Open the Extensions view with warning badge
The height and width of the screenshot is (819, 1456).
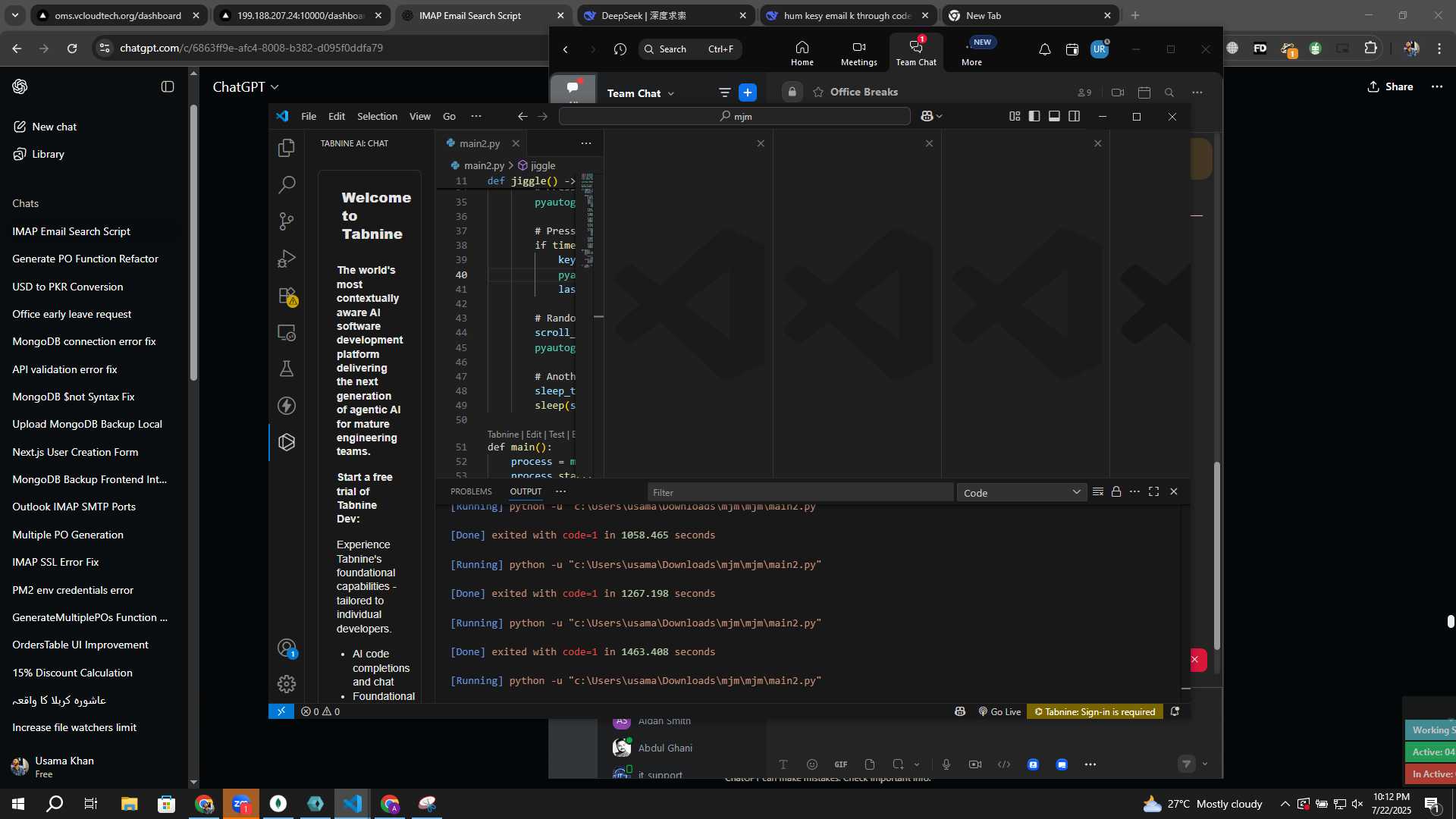click(287, 296)
